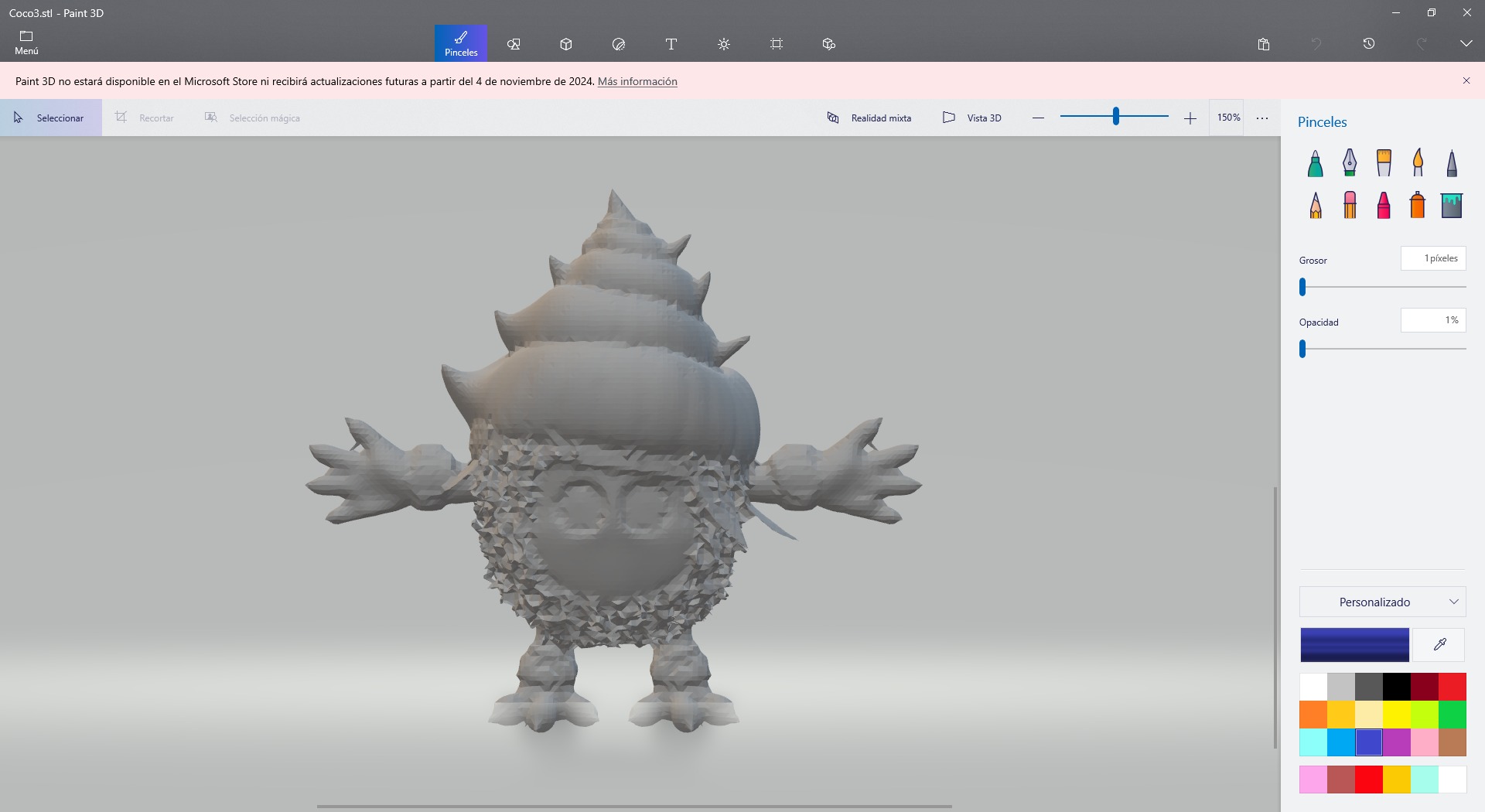Pick the purple color swatch

pyautogui.click(x=1397, y=742)
